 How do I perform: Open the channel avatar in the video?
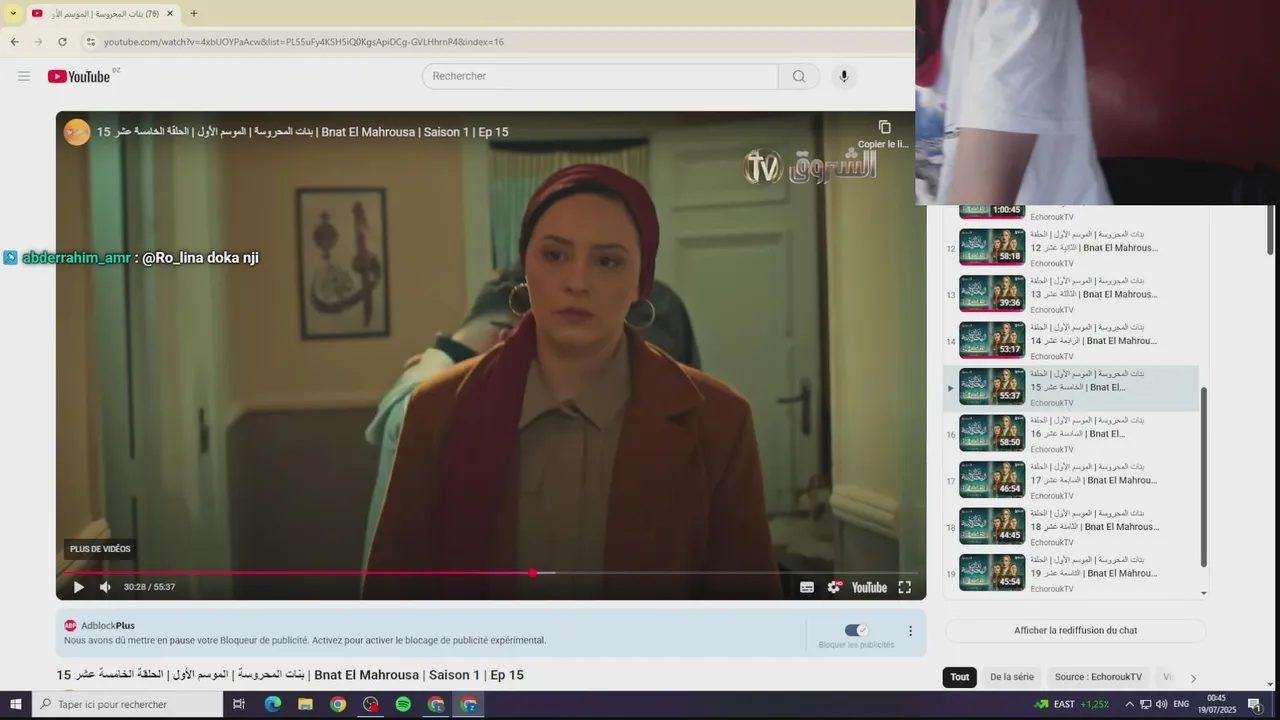[x=77, y=132]
